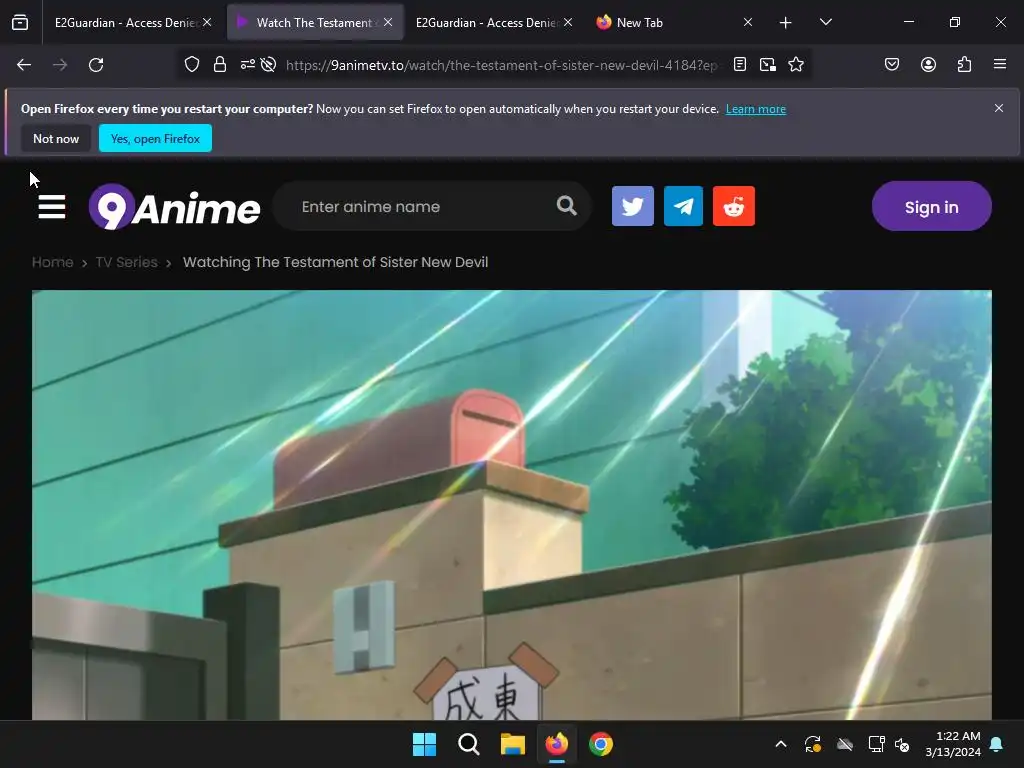Viewport: 1024px width, 768px height.
Task: Open the 9Anime Twitter link
Action: (x=633, y=206)
